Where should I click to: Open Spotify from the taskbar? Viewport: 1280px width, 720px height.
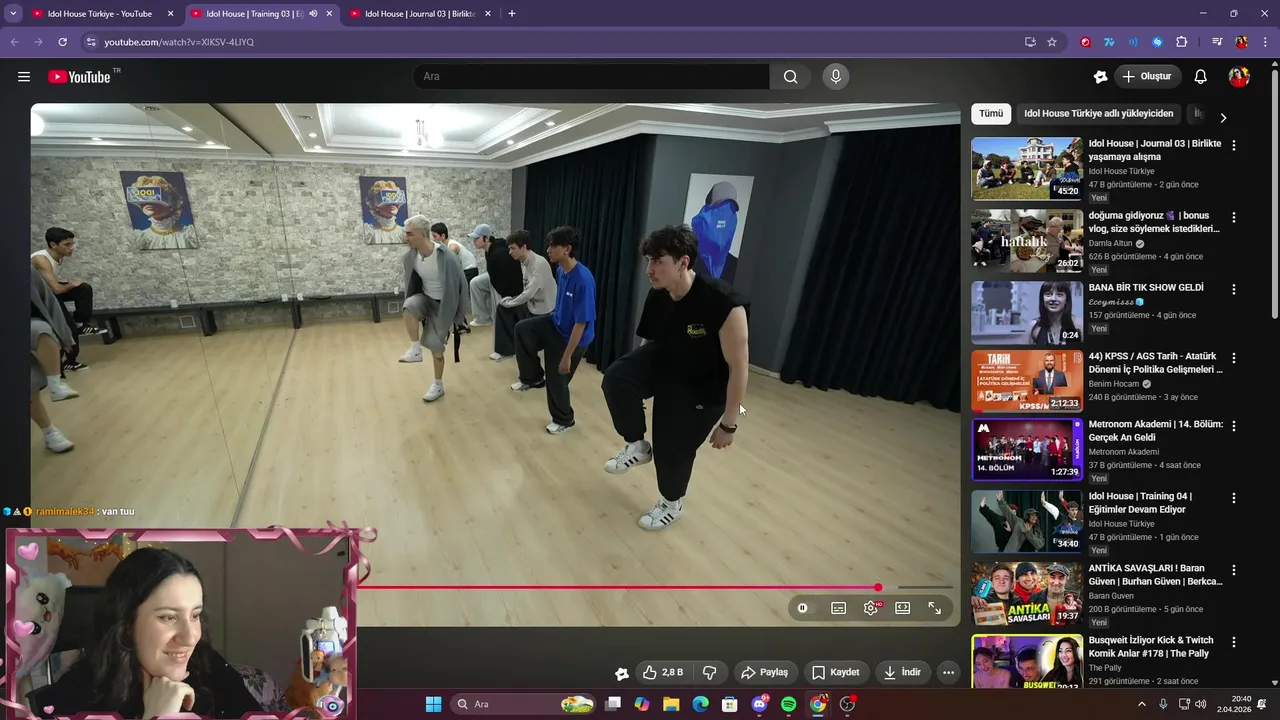(x=788, y=704)
